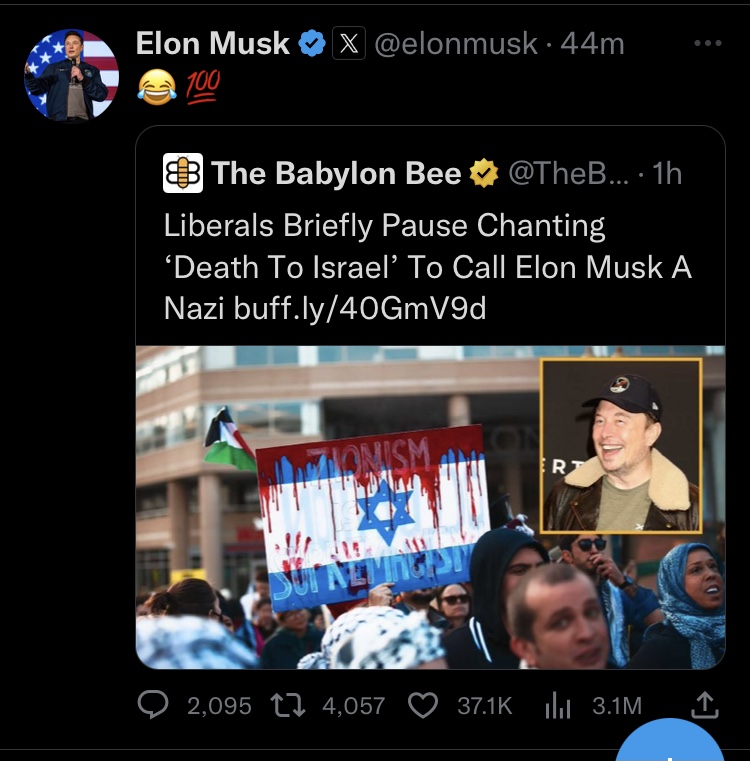Open the tweet author's profile picture
The height and width of the screenshot is (761, 750).
coord(71,75)
